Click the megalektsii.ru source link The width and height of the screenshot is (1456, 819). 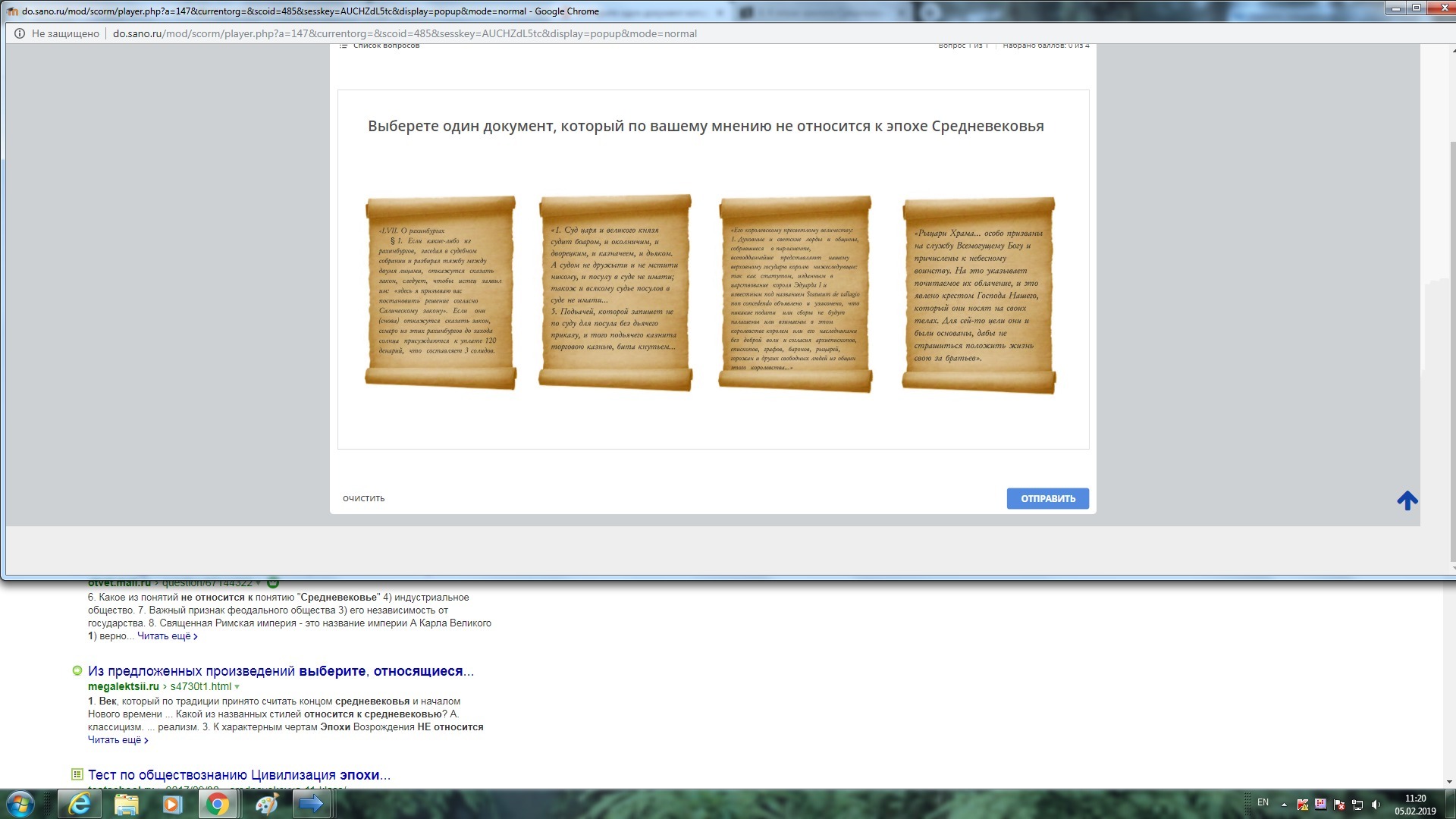tap(124, 686)
